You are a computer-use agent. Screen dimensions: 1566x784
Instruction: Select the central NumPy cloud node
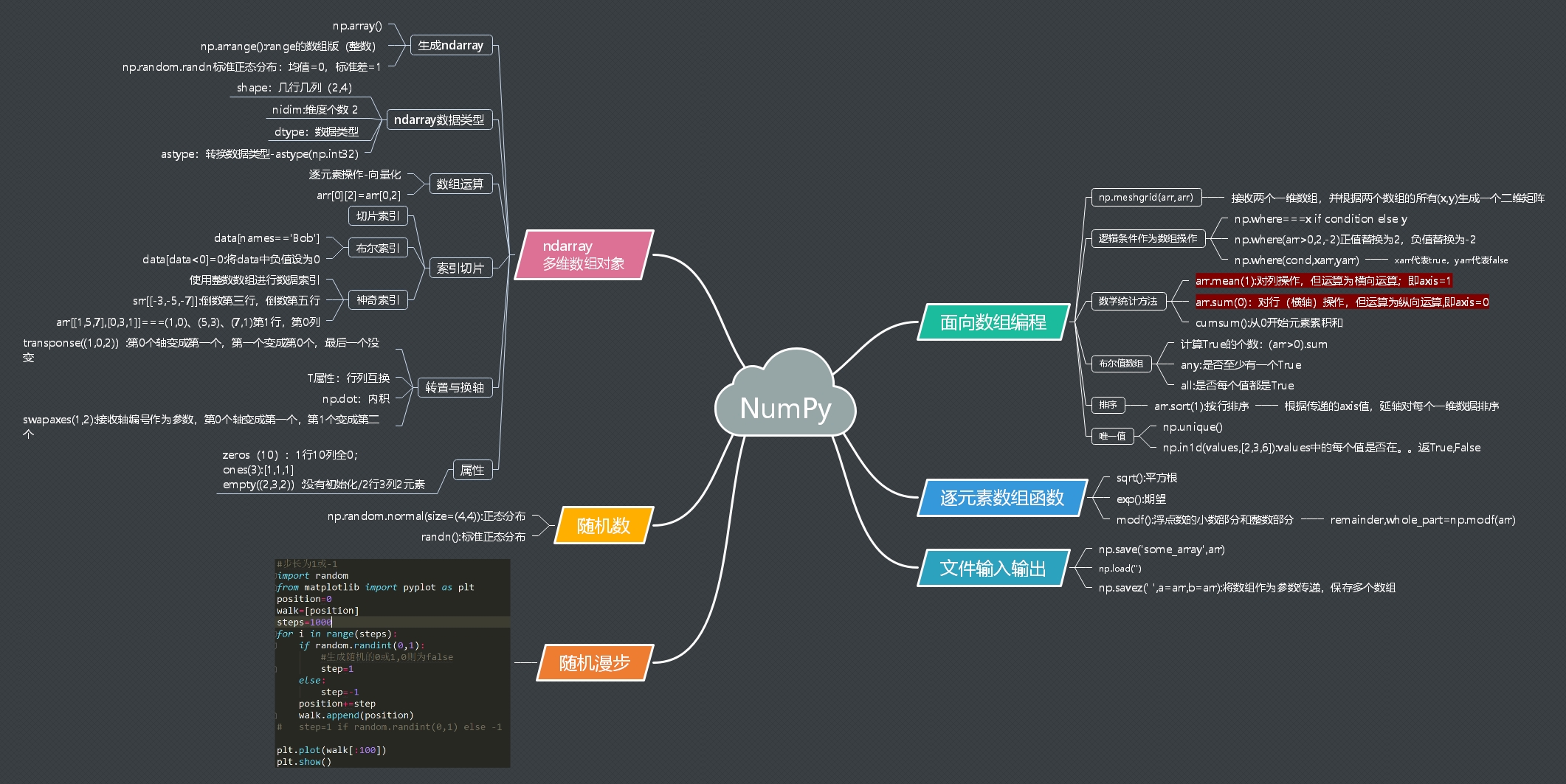pos(785,394)
